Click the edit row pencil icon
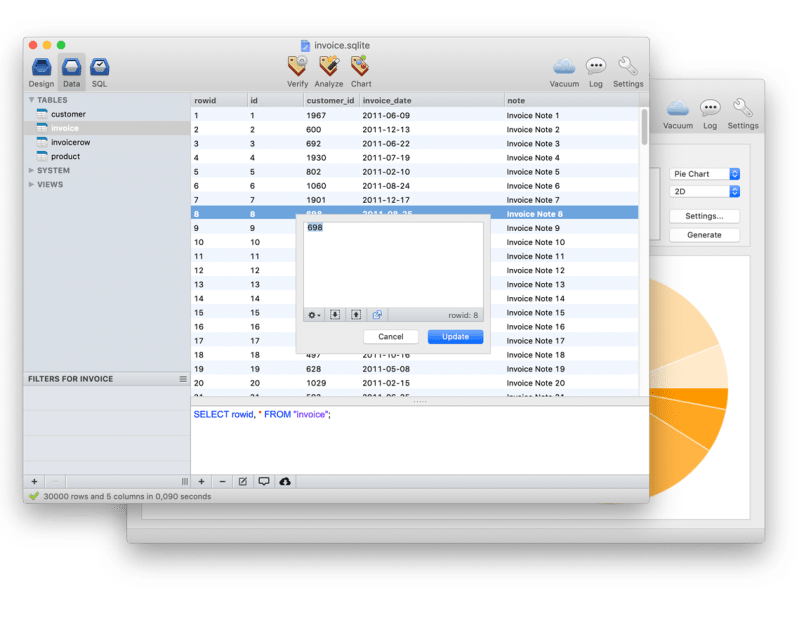 (x=243, y=482)
